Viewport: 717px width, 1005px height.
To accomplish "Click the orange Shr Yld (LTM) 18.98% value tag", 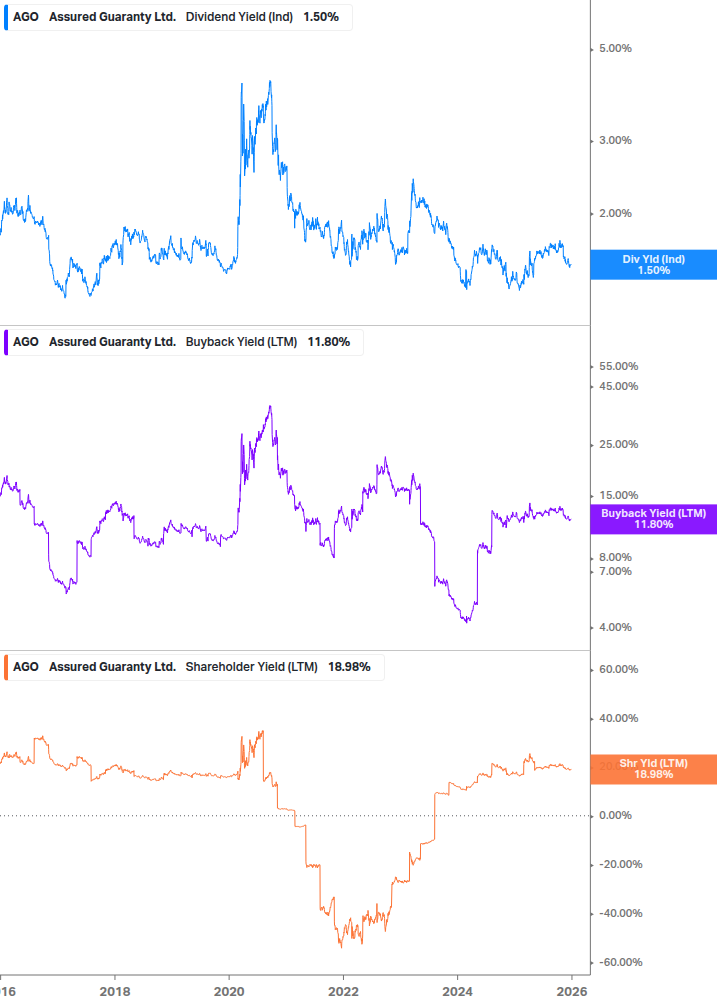I will [654, 769].
